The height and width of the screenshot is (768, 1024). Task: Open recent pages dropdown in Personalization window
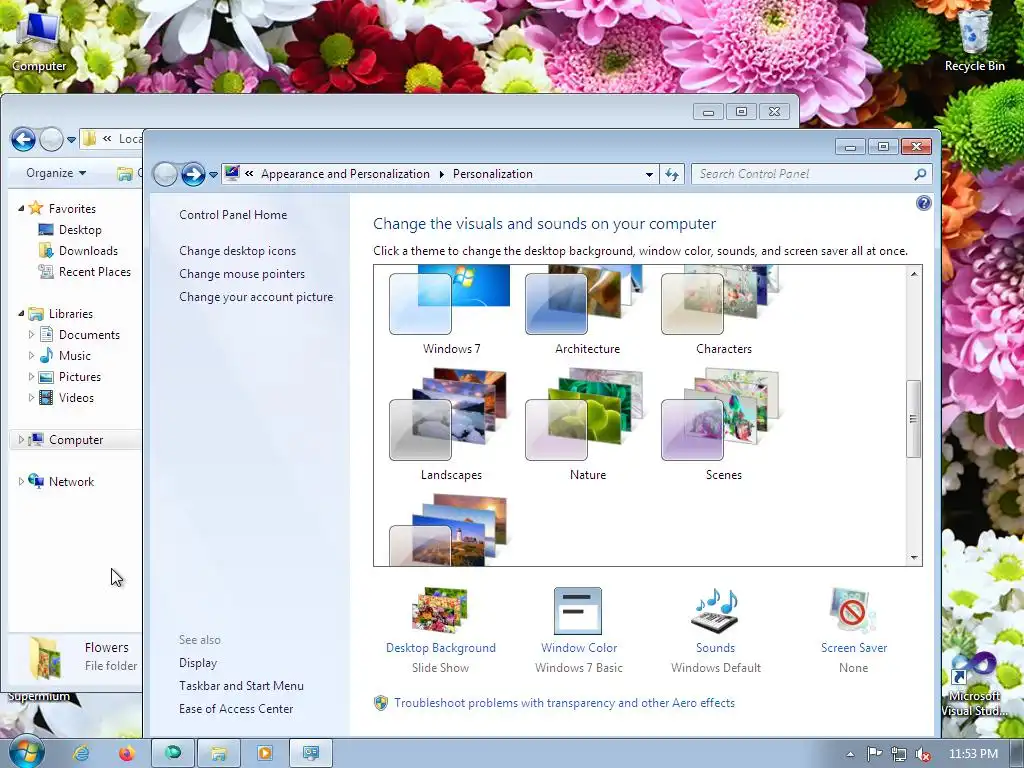pyautogui.click(x=213, y=174)
